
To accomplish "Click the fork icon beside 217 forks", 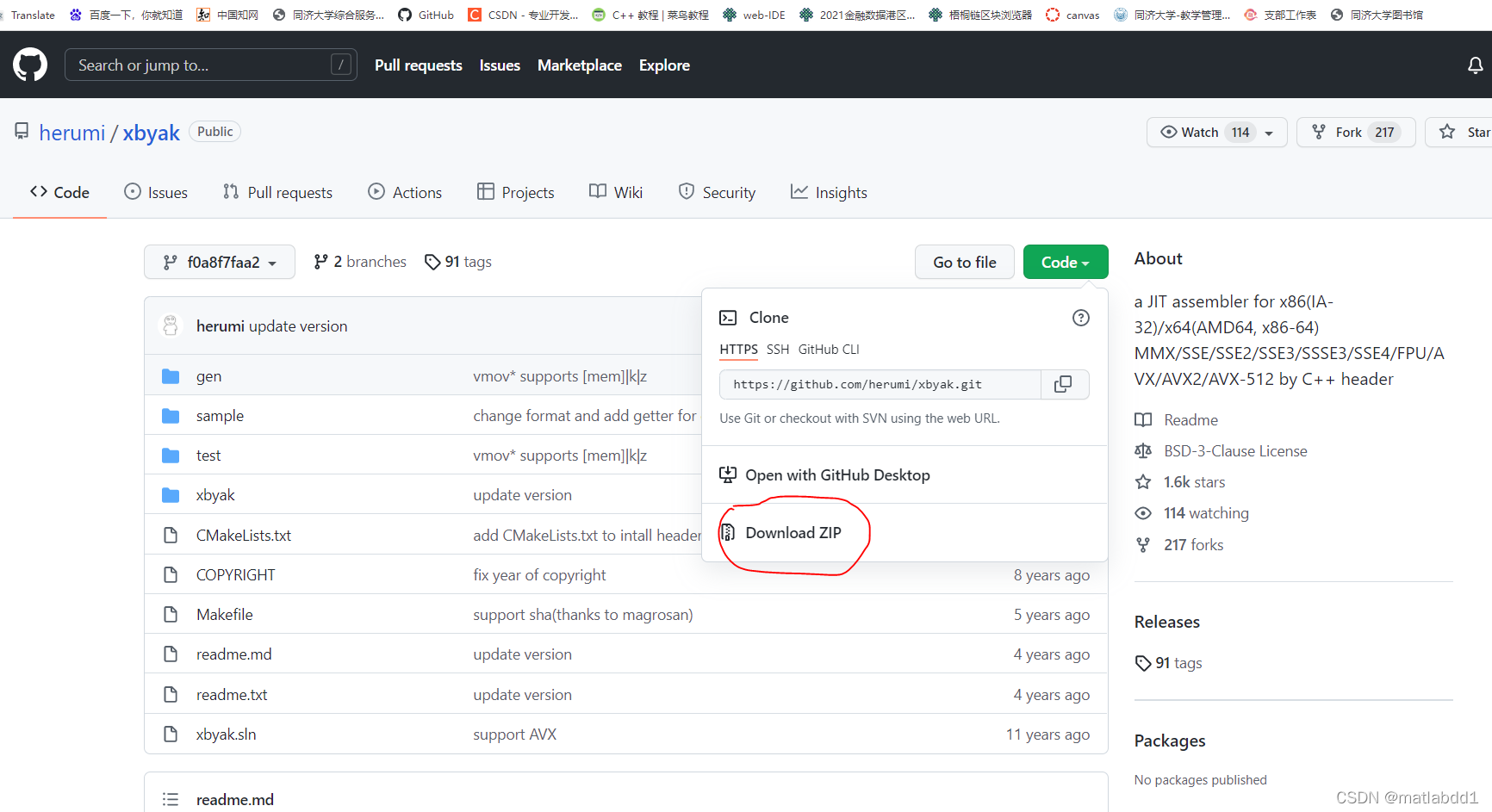I will (1143, 545).
